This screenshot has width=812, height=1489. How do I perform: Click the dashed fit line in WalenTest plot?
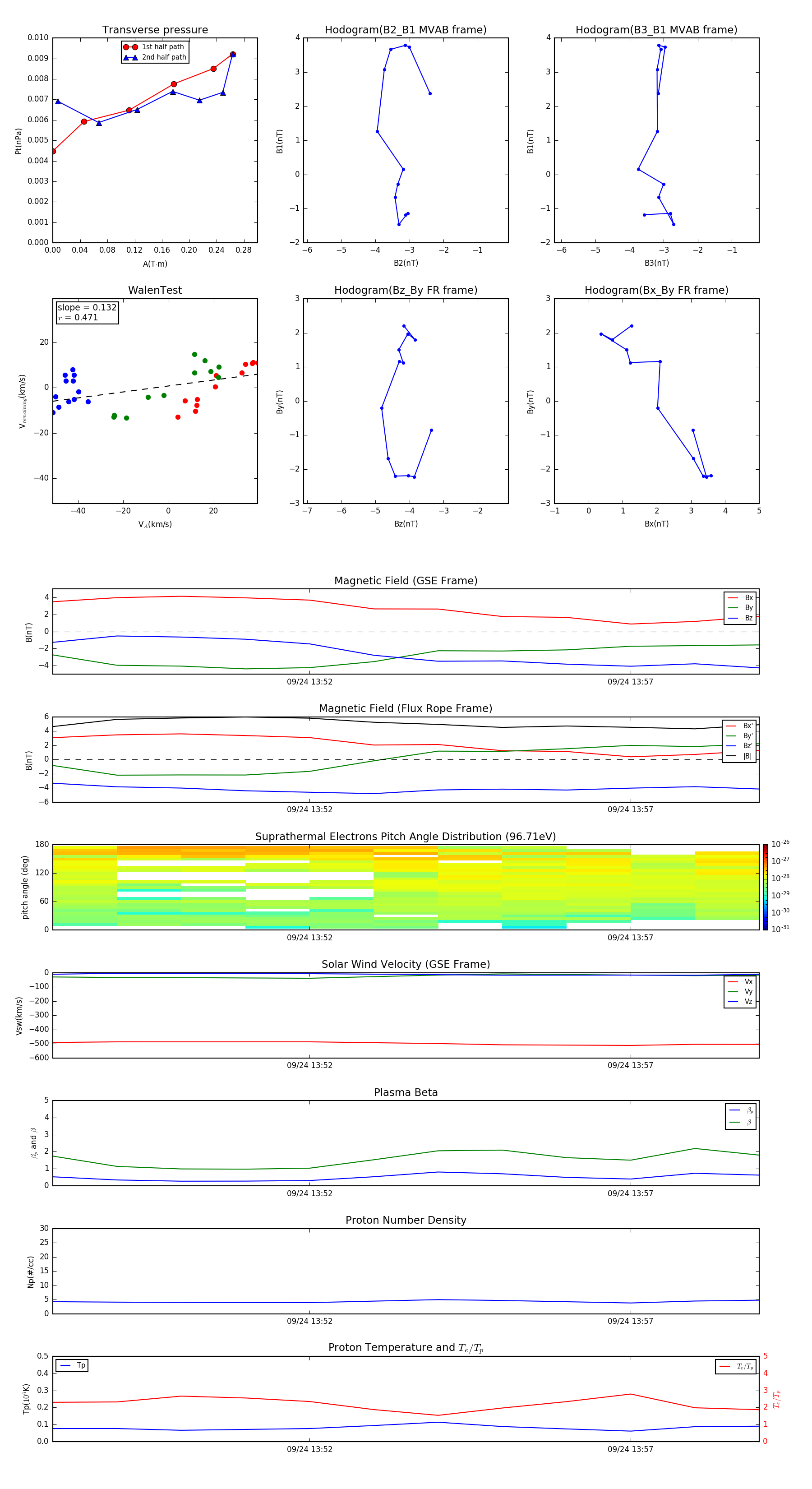pyautogui.click(x=155, y=387)
